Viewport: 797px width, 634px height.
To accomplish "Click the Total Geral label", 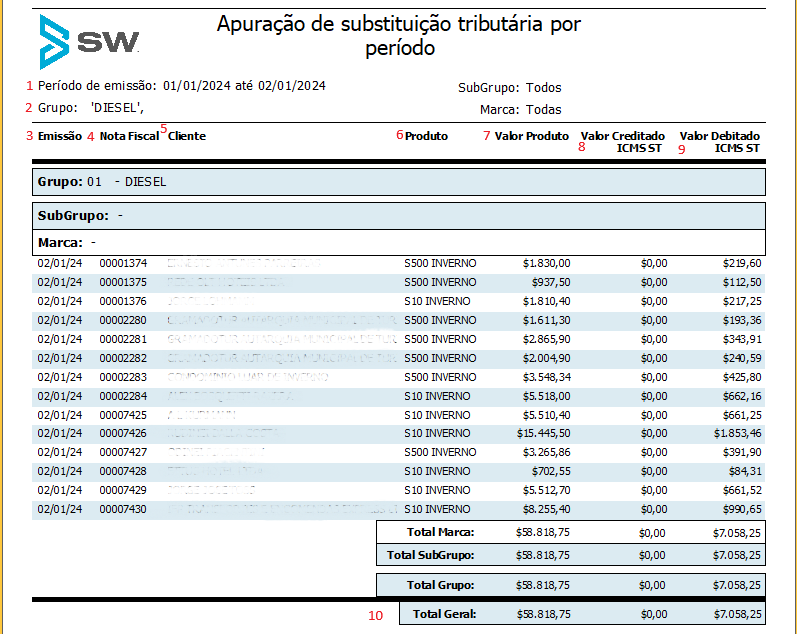I will click(444, 614).
